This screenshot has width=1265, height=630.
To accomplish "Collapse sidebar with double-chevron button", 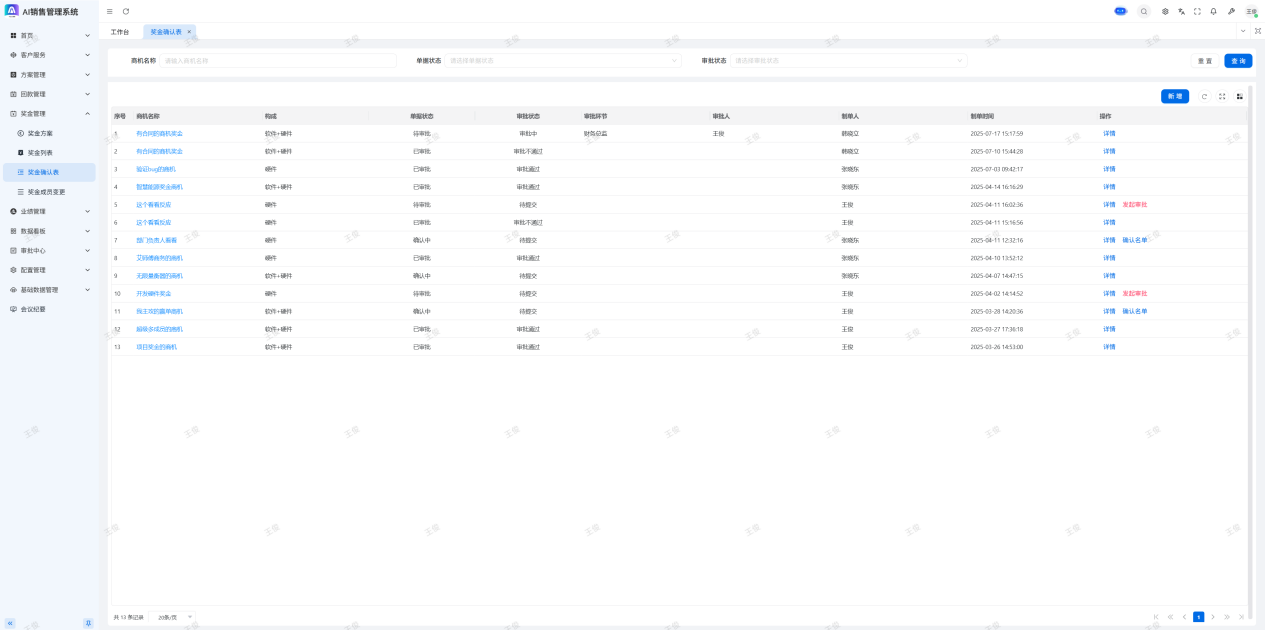I will 10,622.
